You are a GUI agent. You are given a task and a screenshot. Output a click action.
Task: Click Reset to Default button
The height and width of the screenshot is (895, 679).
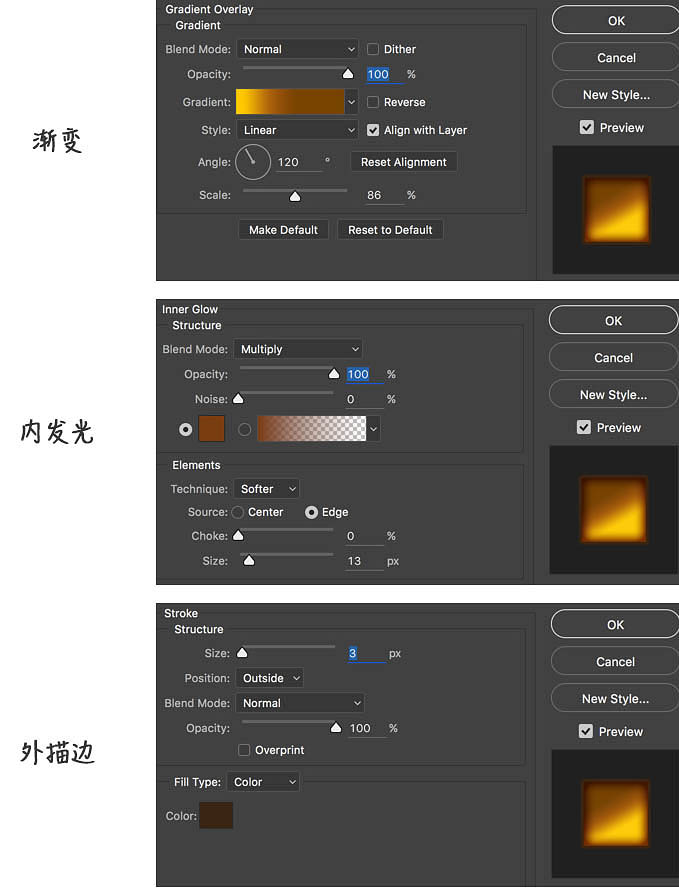pos(390,230)
